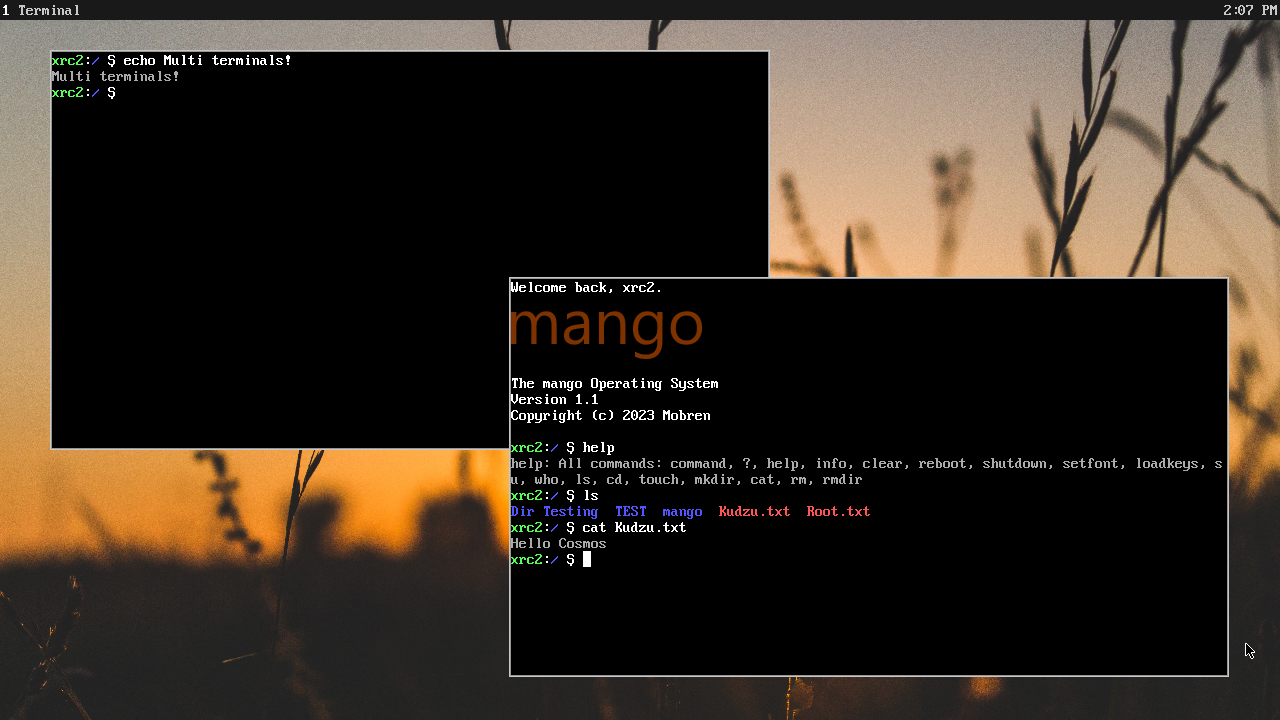This screenshot has height=720, width=1280.
Task: Click the mouse cursor location near window edge
Action: pyautogui.click(x=1248, y=650)
